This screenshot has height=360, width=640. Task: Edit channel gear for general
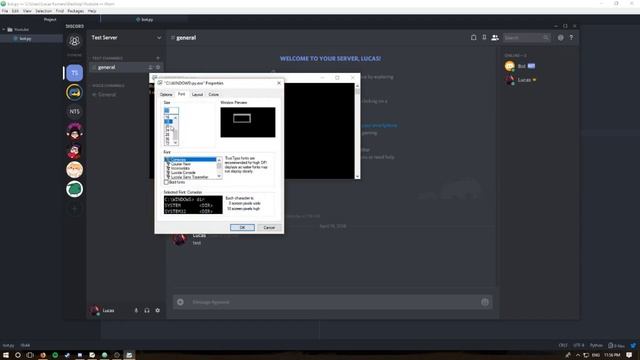pos(158,67)
